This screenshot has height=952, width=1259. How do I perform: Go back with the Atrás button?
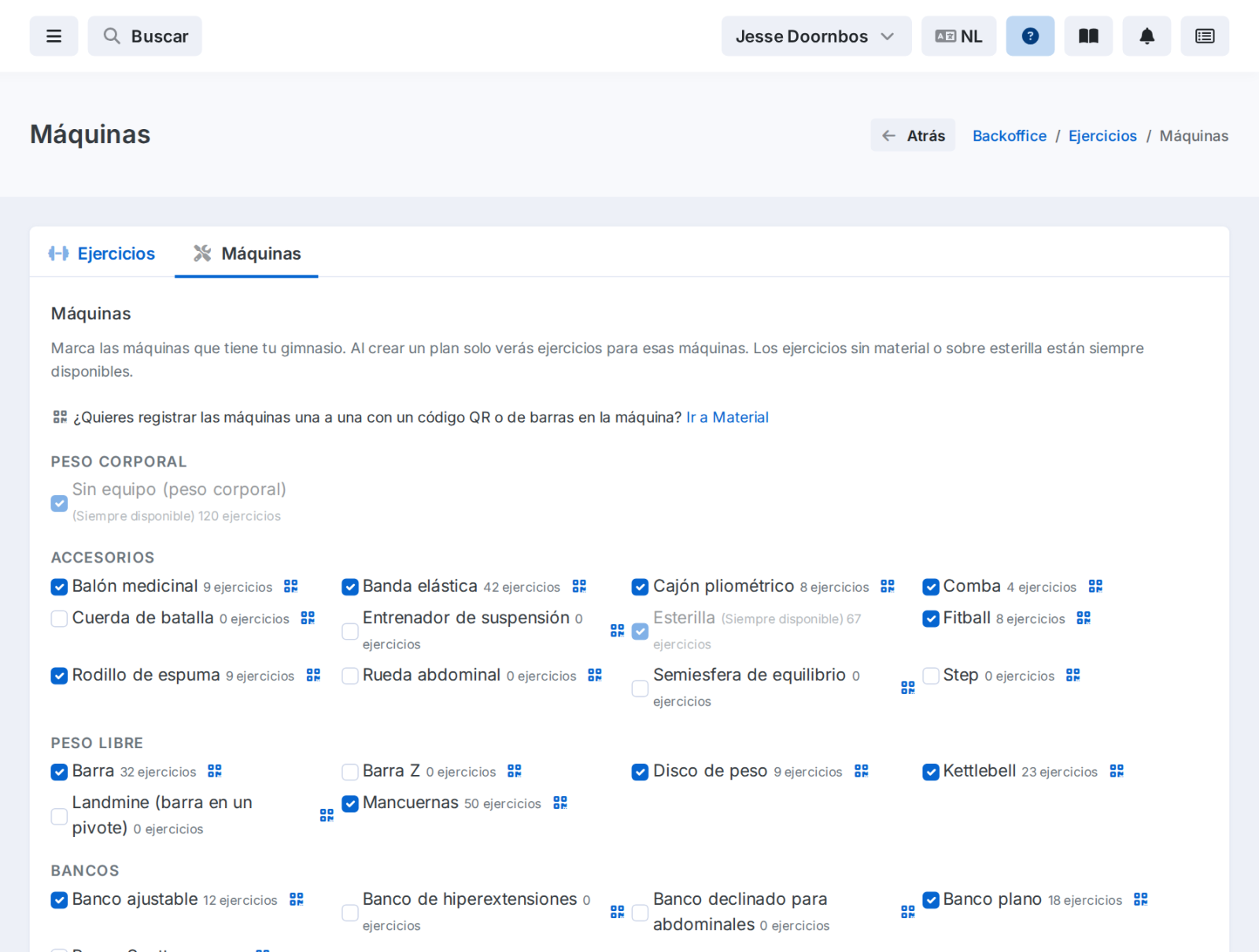[913, 135]
